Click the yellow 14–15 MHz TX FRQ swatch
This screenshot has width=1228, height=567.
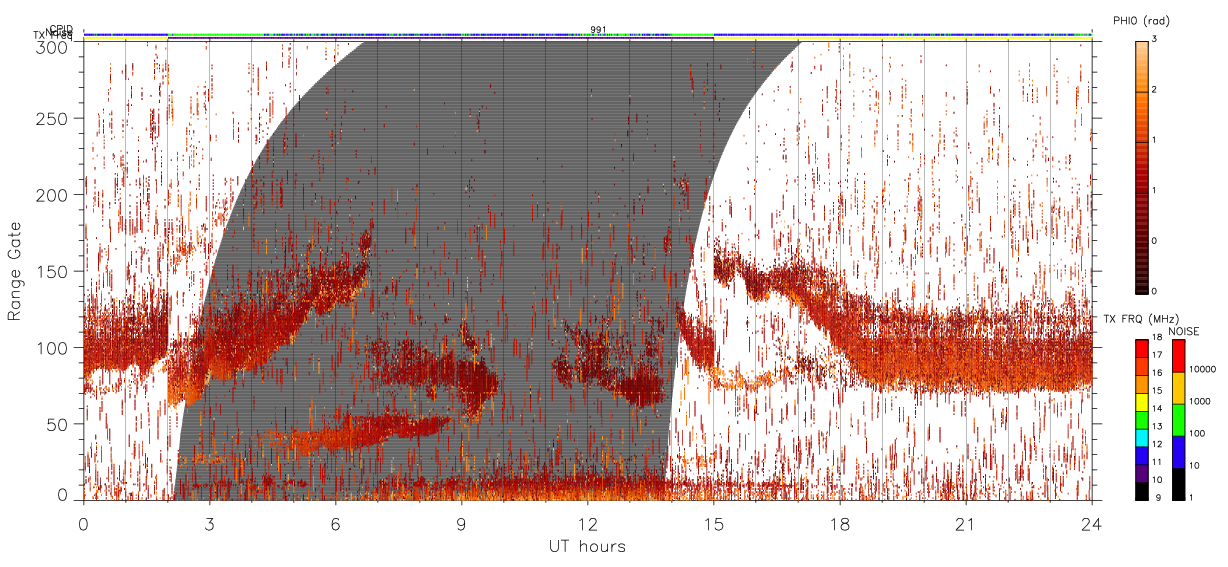pos(1141,402)
